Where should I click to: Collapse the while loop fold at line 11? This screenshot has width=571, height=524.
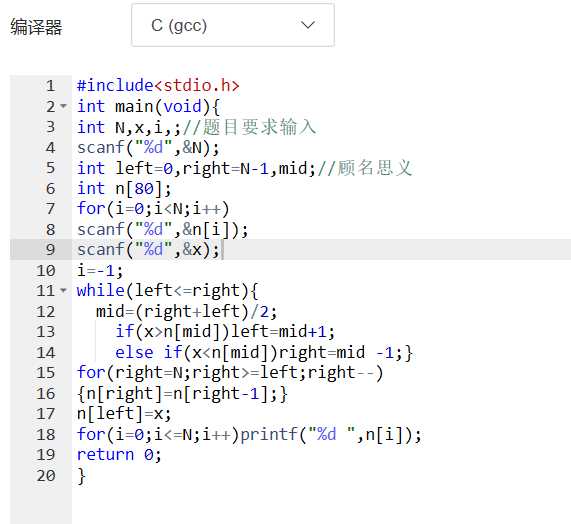tap(64, 290)
